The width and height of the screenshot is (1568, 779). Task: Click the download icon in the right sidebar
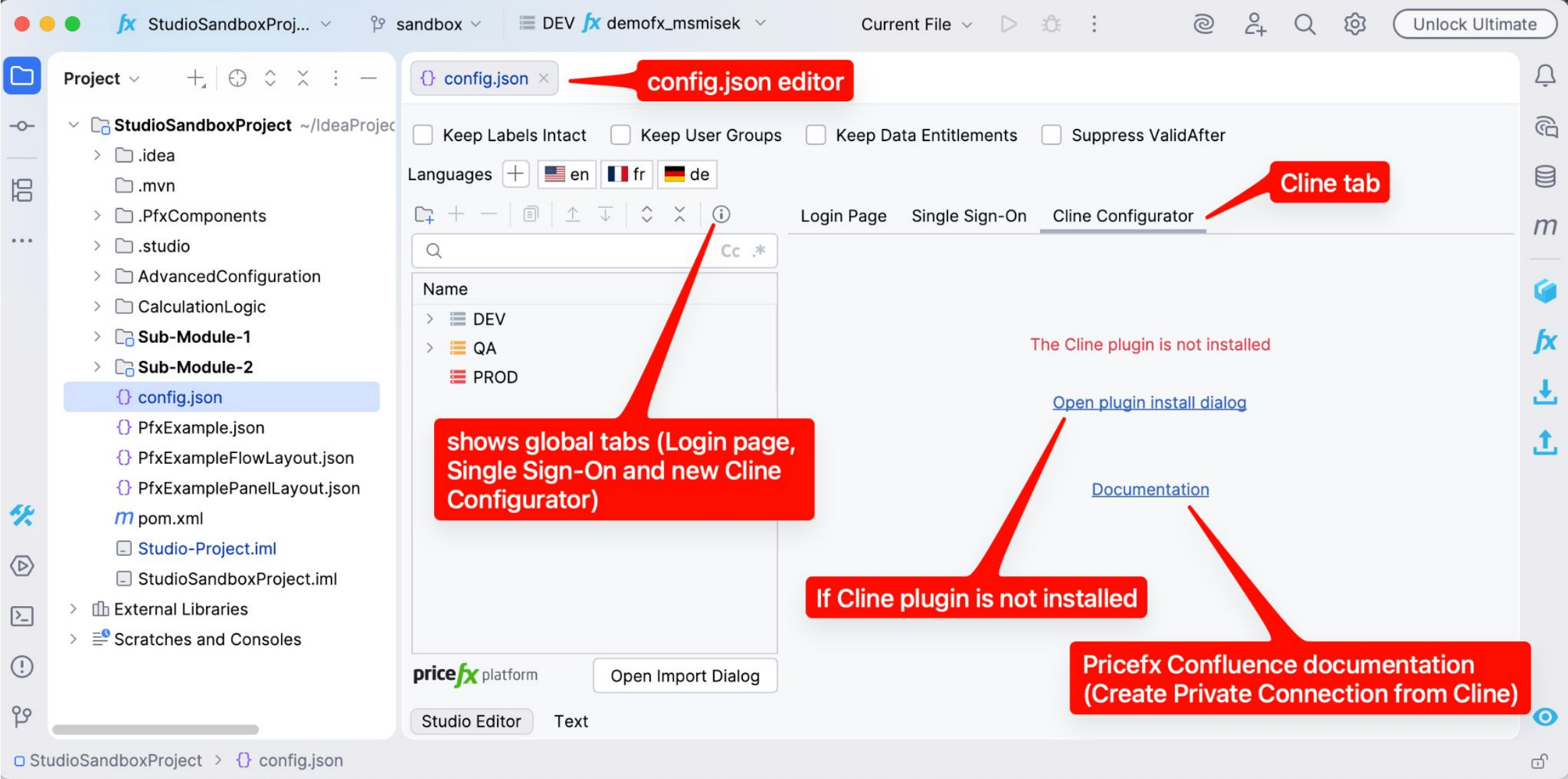coord(1545,392)
